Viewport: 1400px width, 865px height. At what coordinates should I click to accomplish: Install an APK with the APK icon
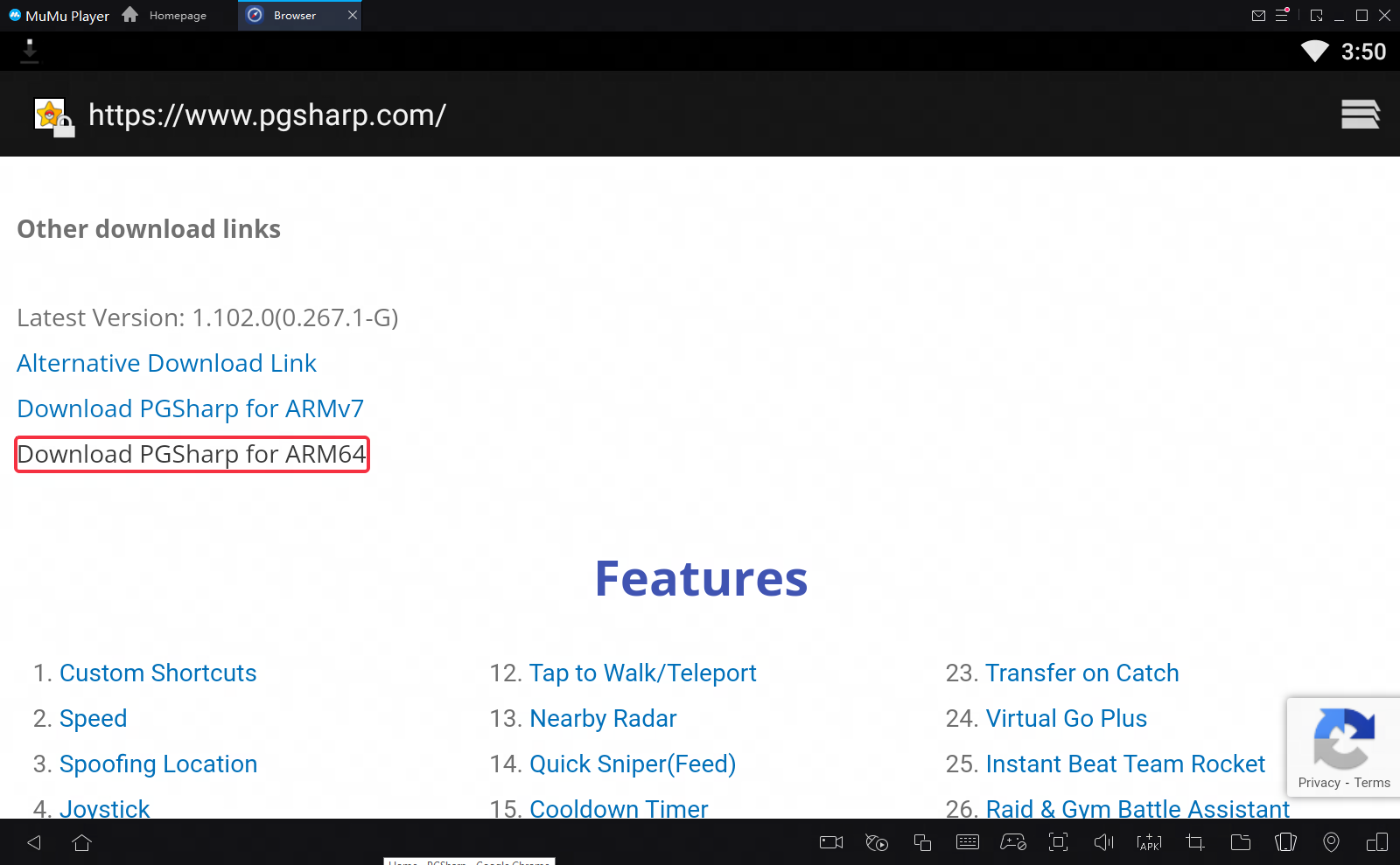[x=1149, y=842]
